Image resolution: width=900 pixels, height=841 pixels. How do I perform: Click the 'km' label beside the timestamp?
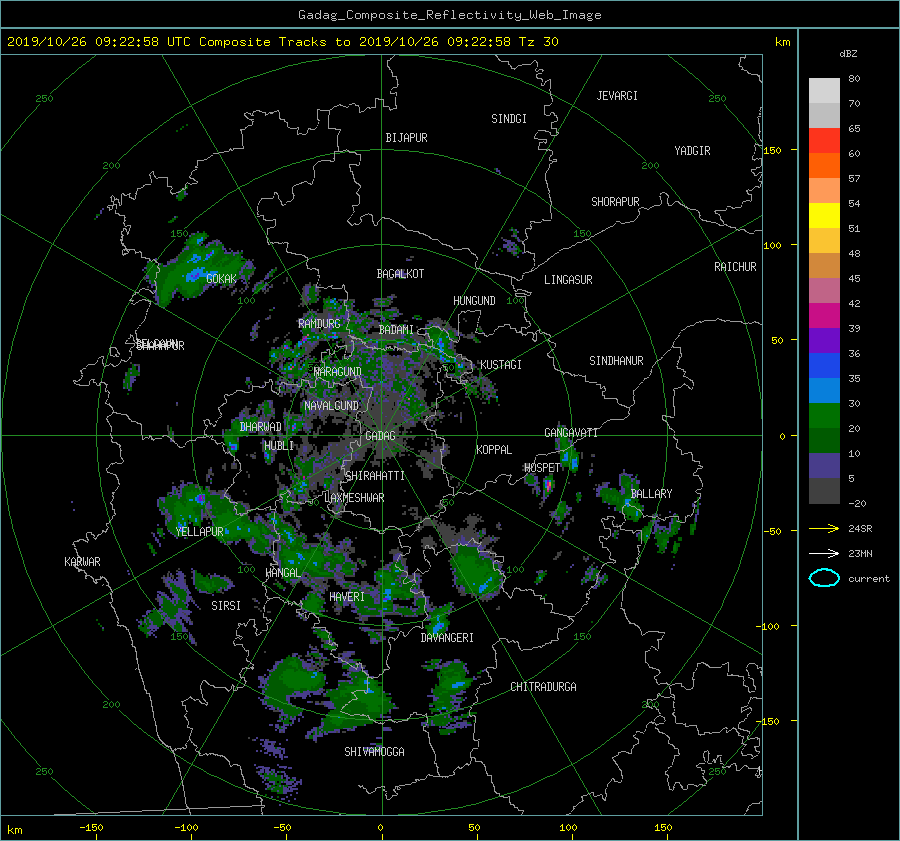coord(782,42)
